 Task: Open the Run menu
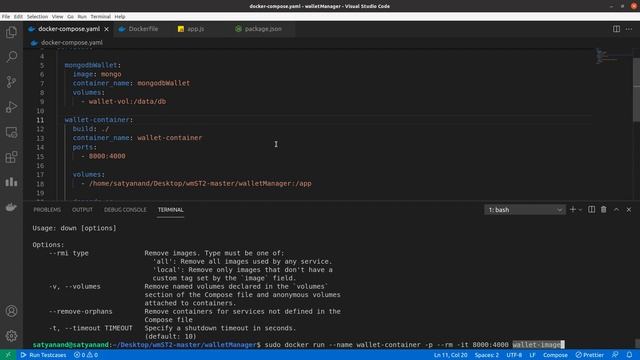82,17
